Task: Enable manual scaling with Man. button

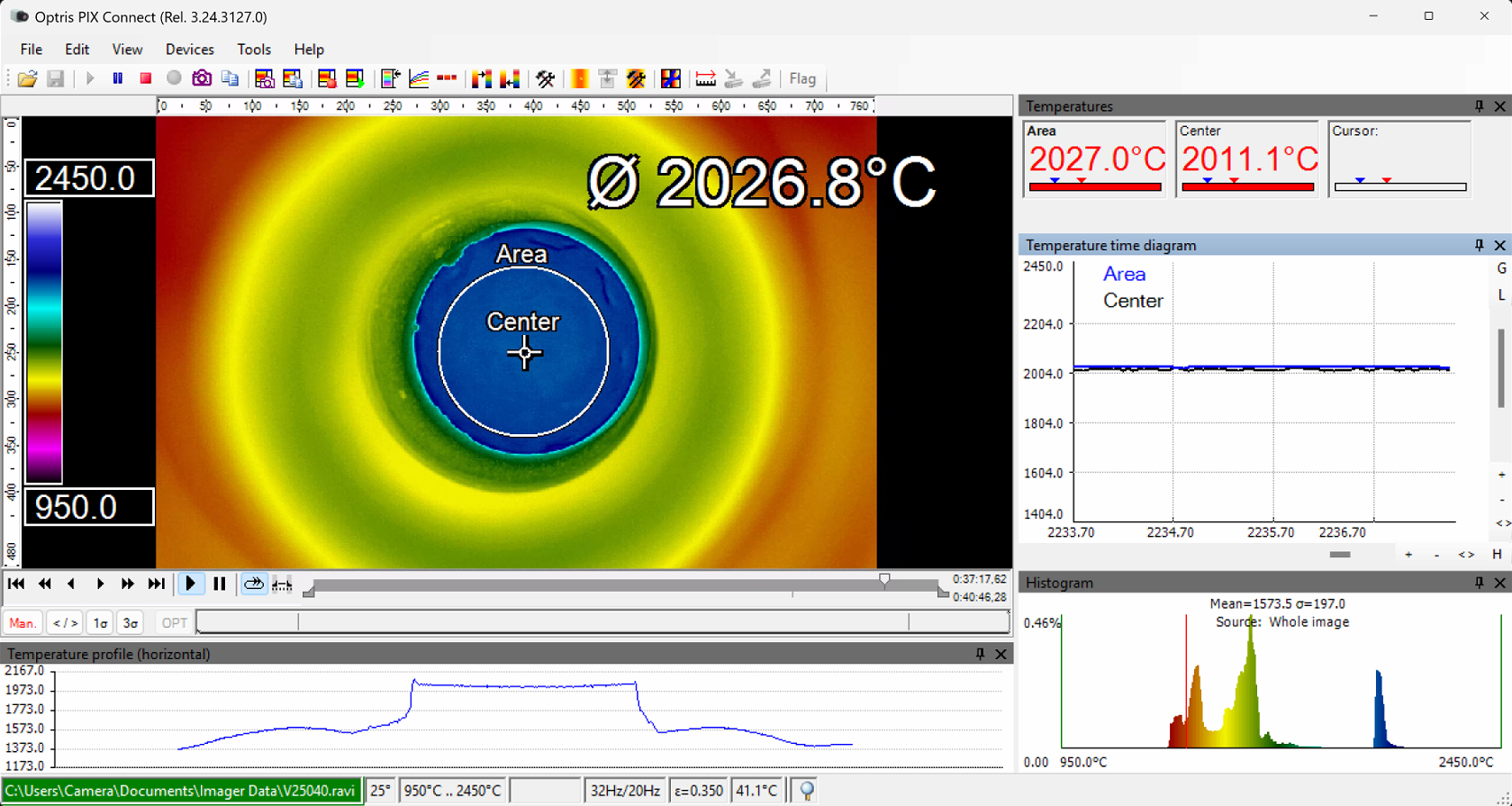Action: pyautogui.click(x=23, y=623)
